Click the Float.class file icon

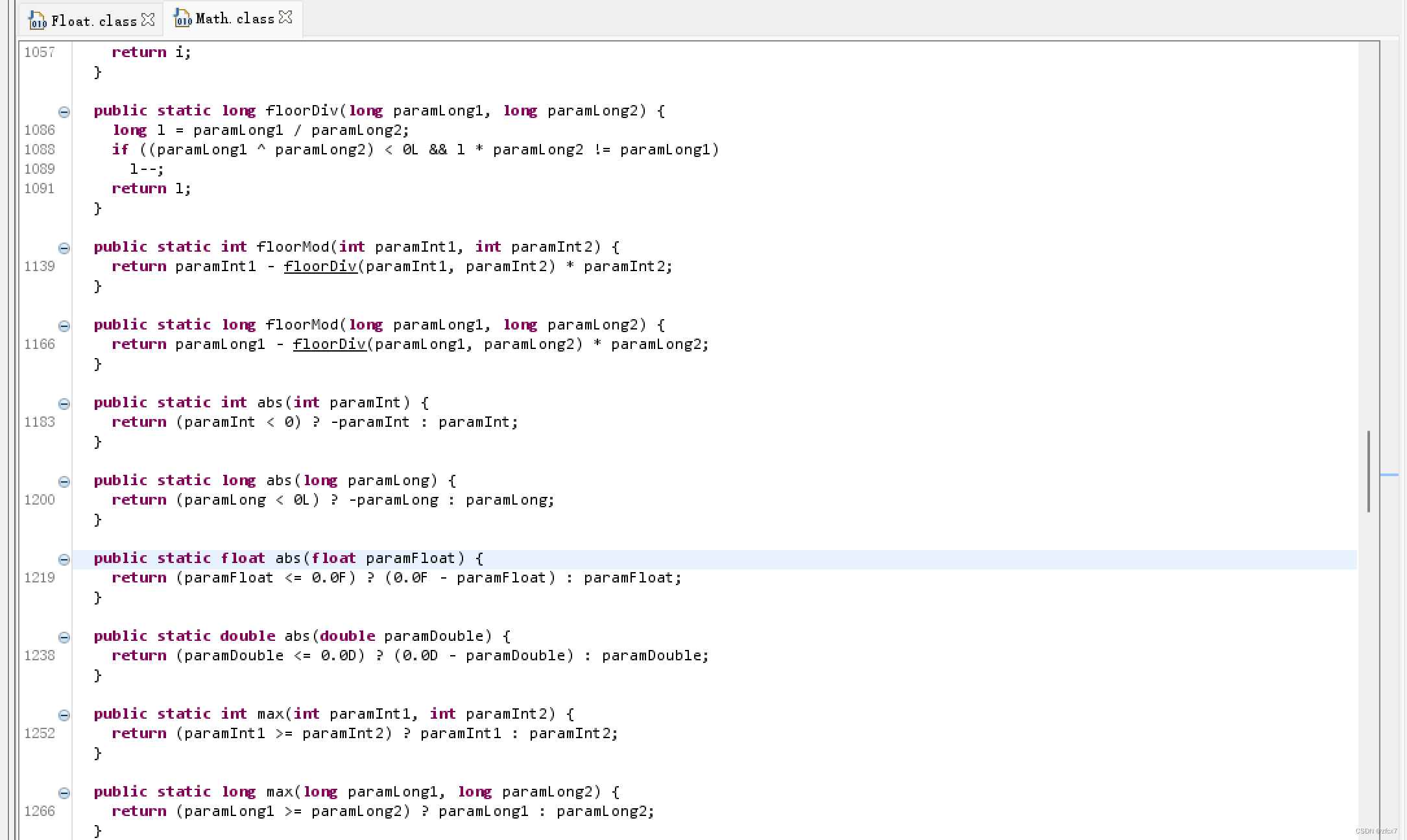[37, 21]
